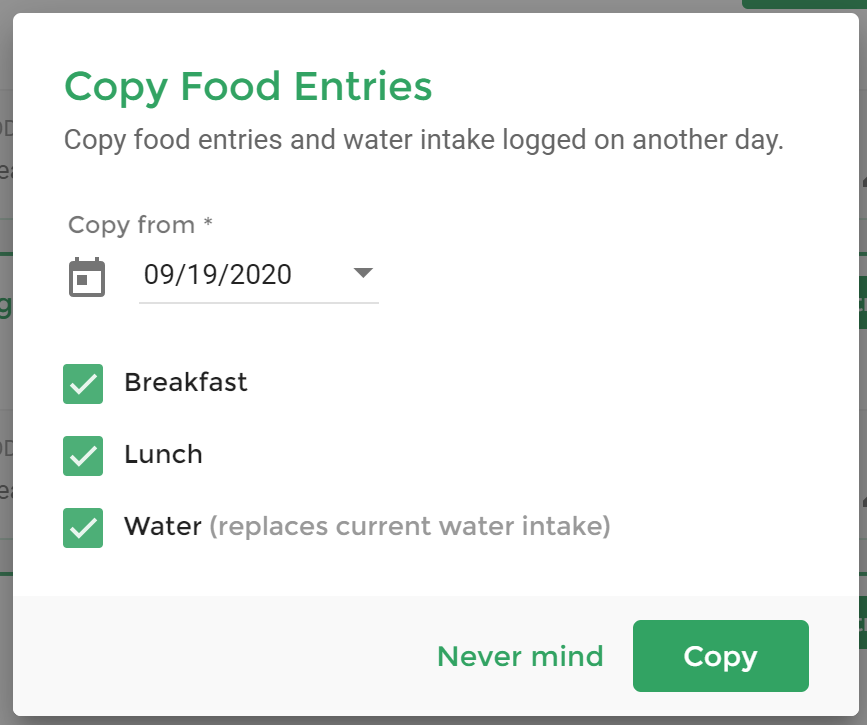The width and height of the screenshot is (867, 725).
Task: Dismiss dialog with Never mind
Action: 520,656
